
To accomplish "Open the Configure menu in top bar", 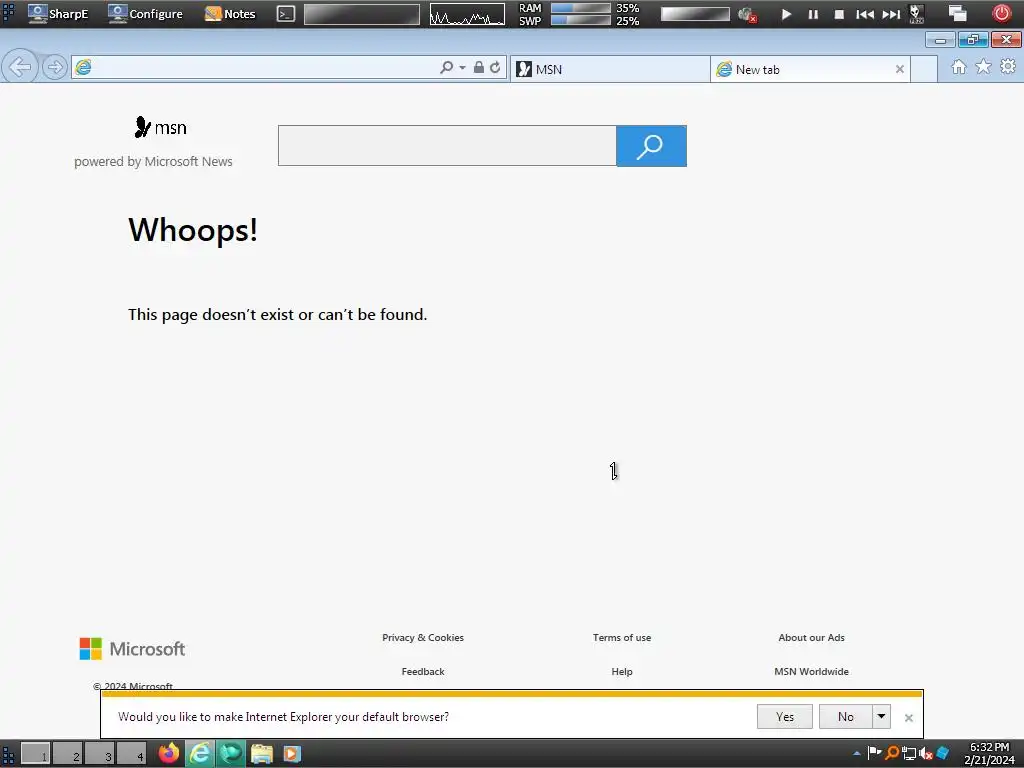I will [x=145, y=14].
